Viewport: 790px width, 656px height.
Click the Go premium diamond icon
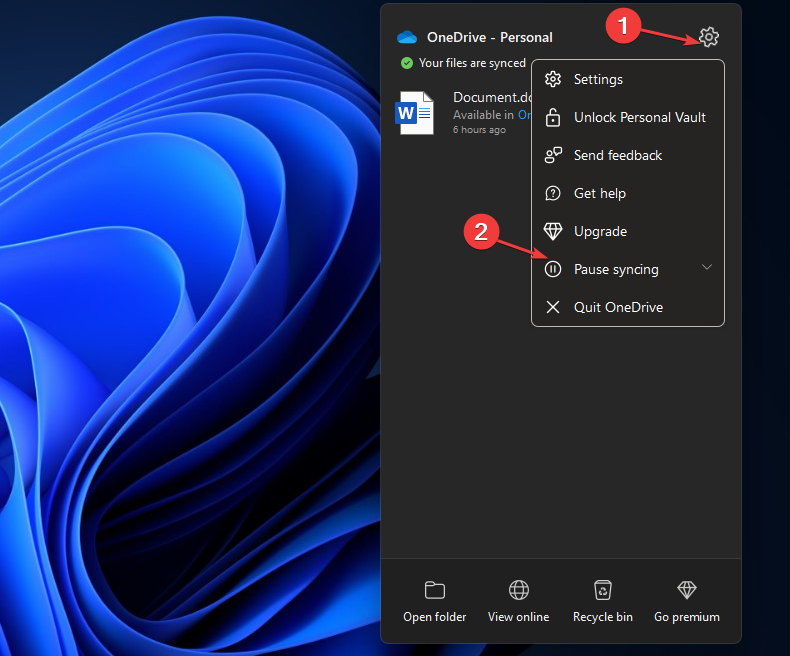(687, 589)
